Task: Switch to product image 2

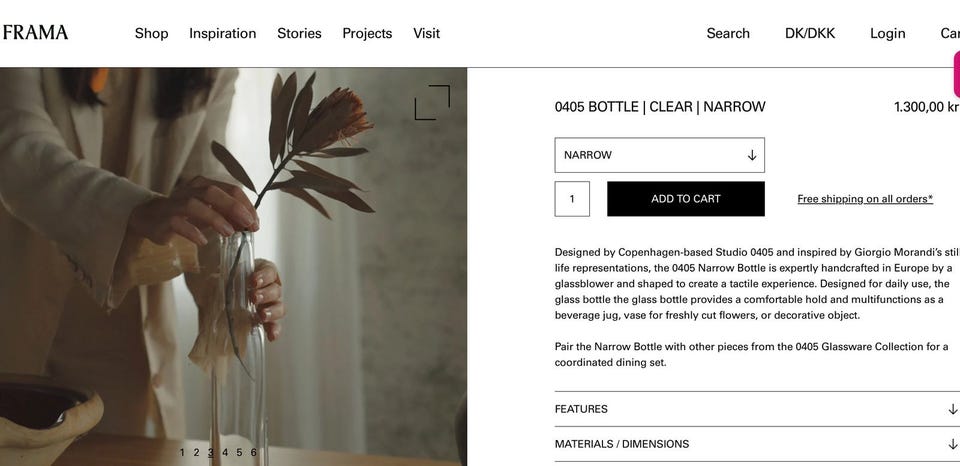Action: coord(196,453)
